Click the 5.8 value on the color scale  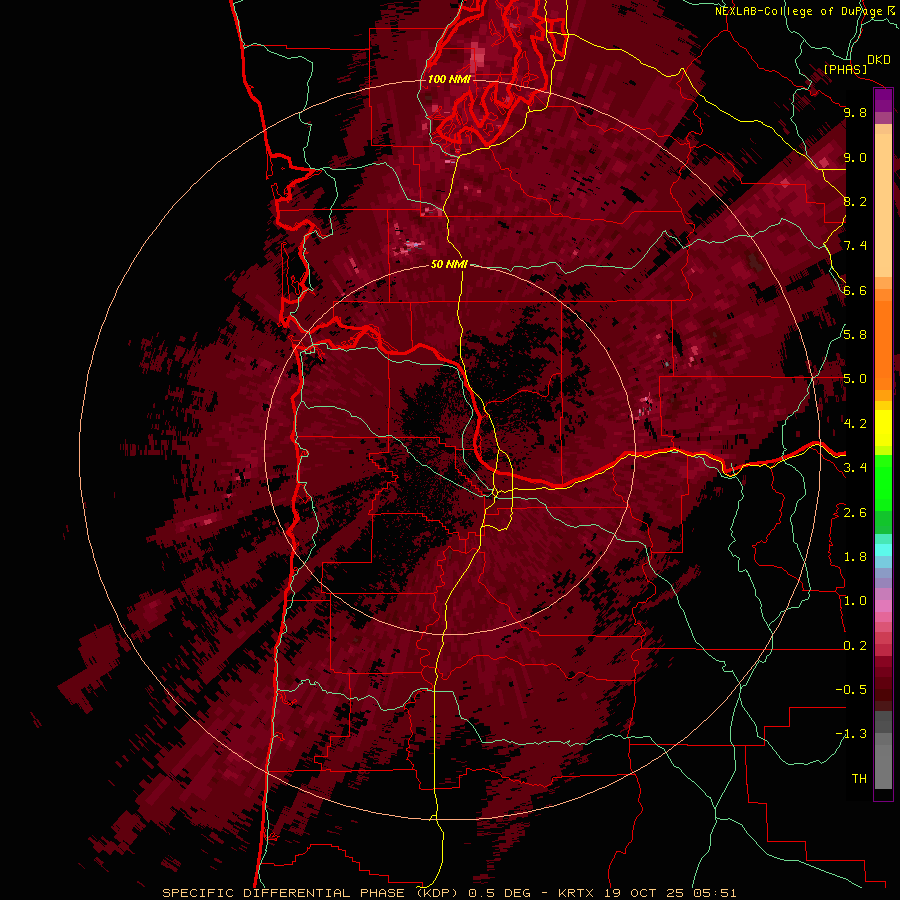(855, 335)
